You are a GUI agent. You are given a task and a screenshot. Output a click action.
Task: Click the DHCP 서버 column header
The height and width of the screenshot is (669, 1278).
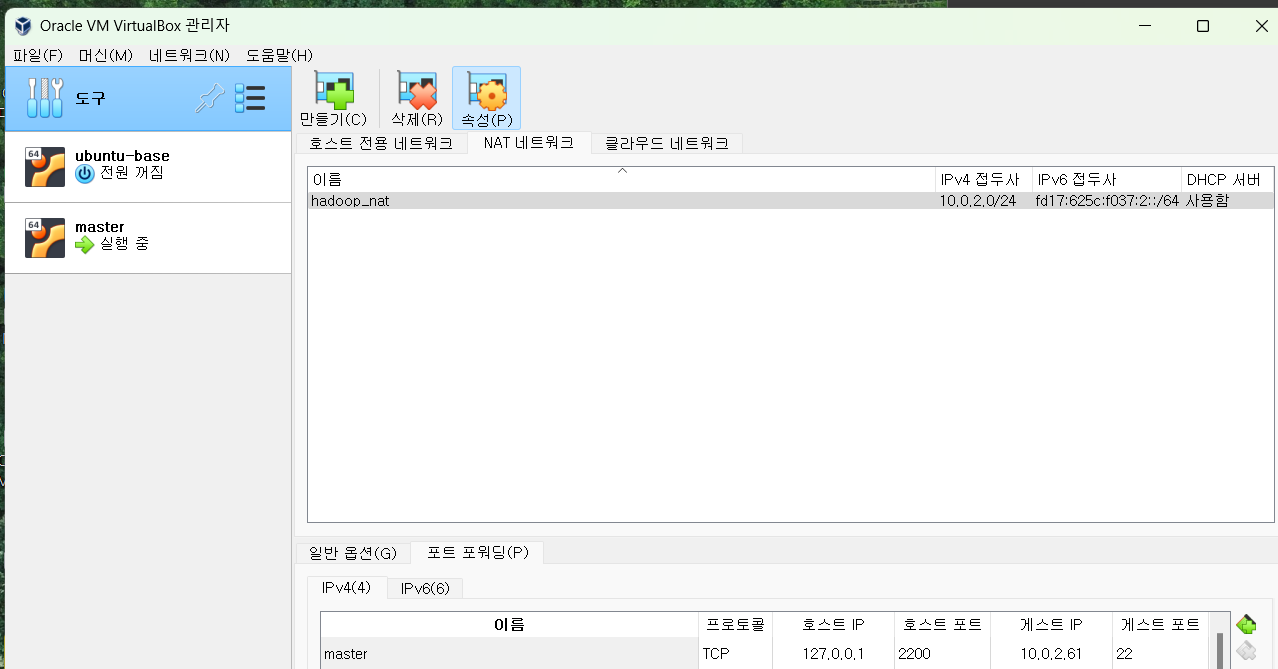[x=1227, y=180]
